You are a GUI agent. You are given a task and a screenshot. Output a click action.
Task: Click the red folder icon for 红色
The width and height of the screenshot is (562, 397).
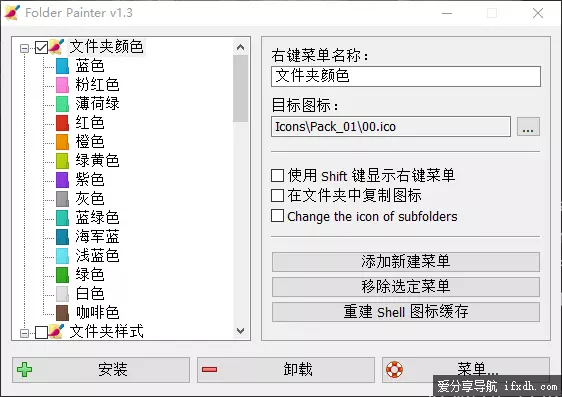62,123
